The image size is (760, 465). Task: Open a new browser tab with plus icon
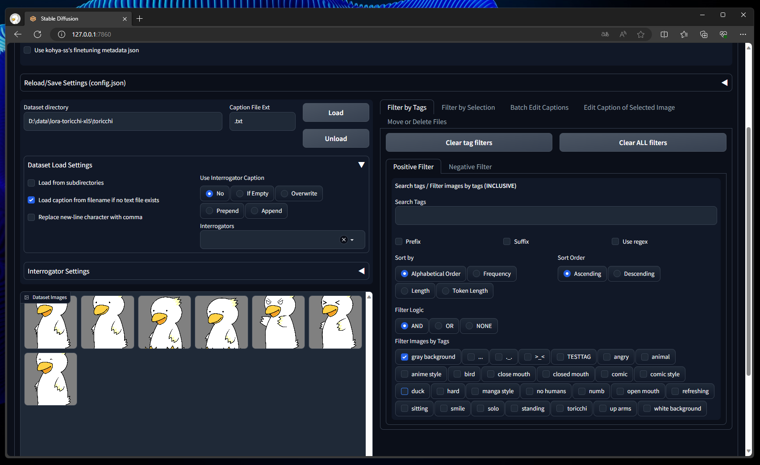[139, 18]
